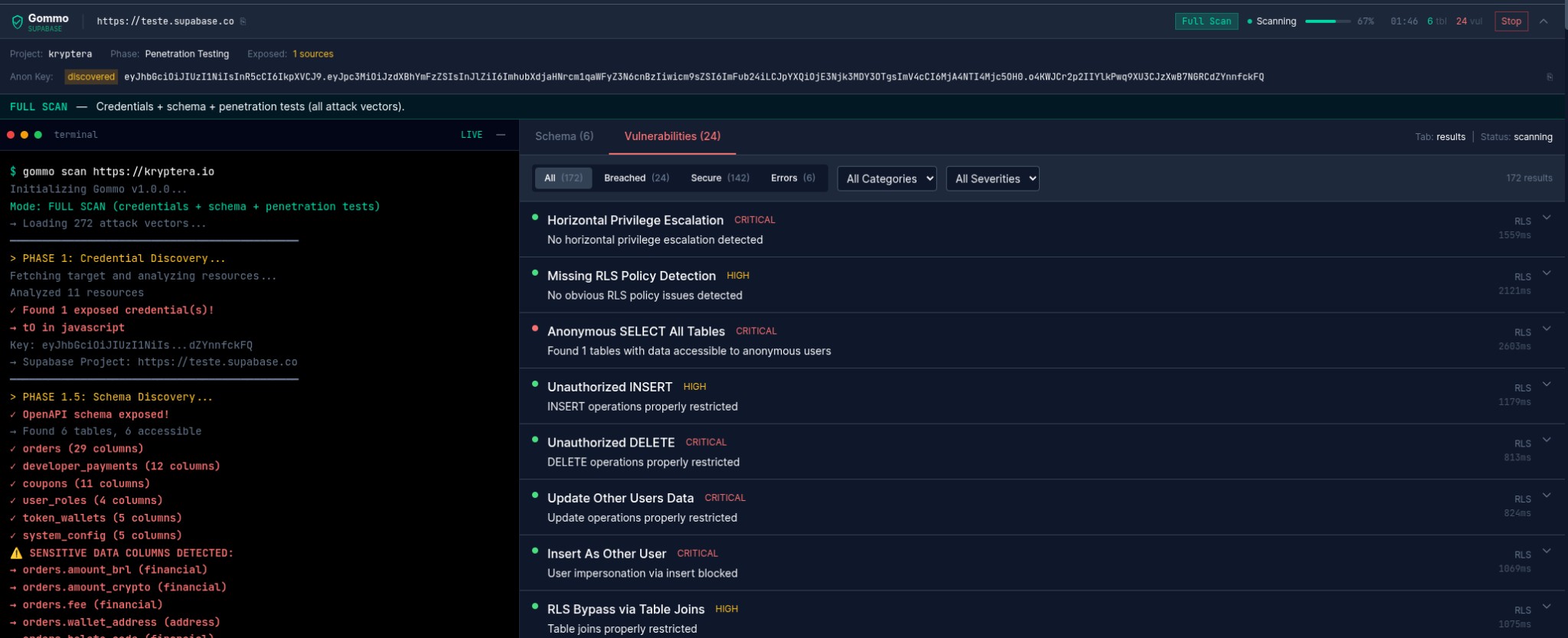Open the All Categories dropdown
1568x638 pixels.
887,178
